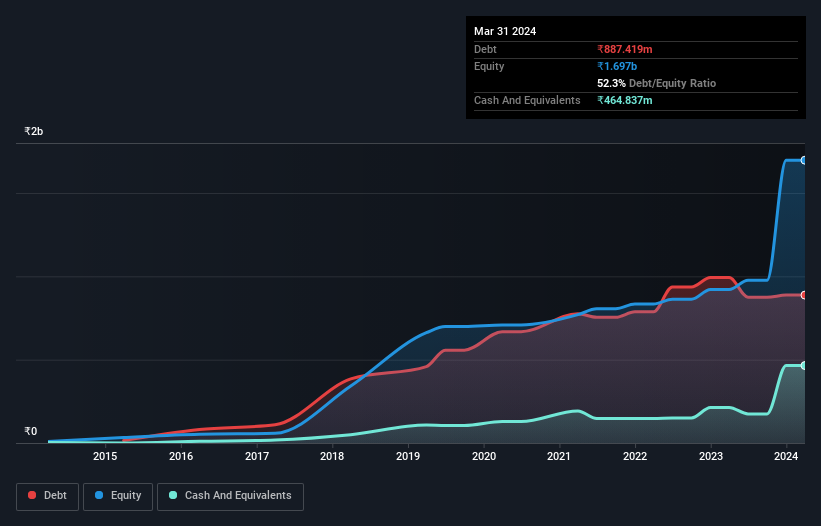Click the 2024 x-axis label
Viewport: 821px width, 526px height.
(x=786, y=456)
